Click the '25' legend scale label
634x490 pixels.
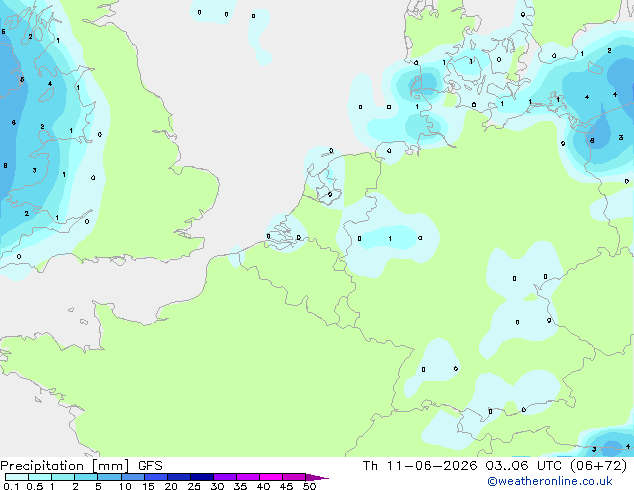[194, 486]
